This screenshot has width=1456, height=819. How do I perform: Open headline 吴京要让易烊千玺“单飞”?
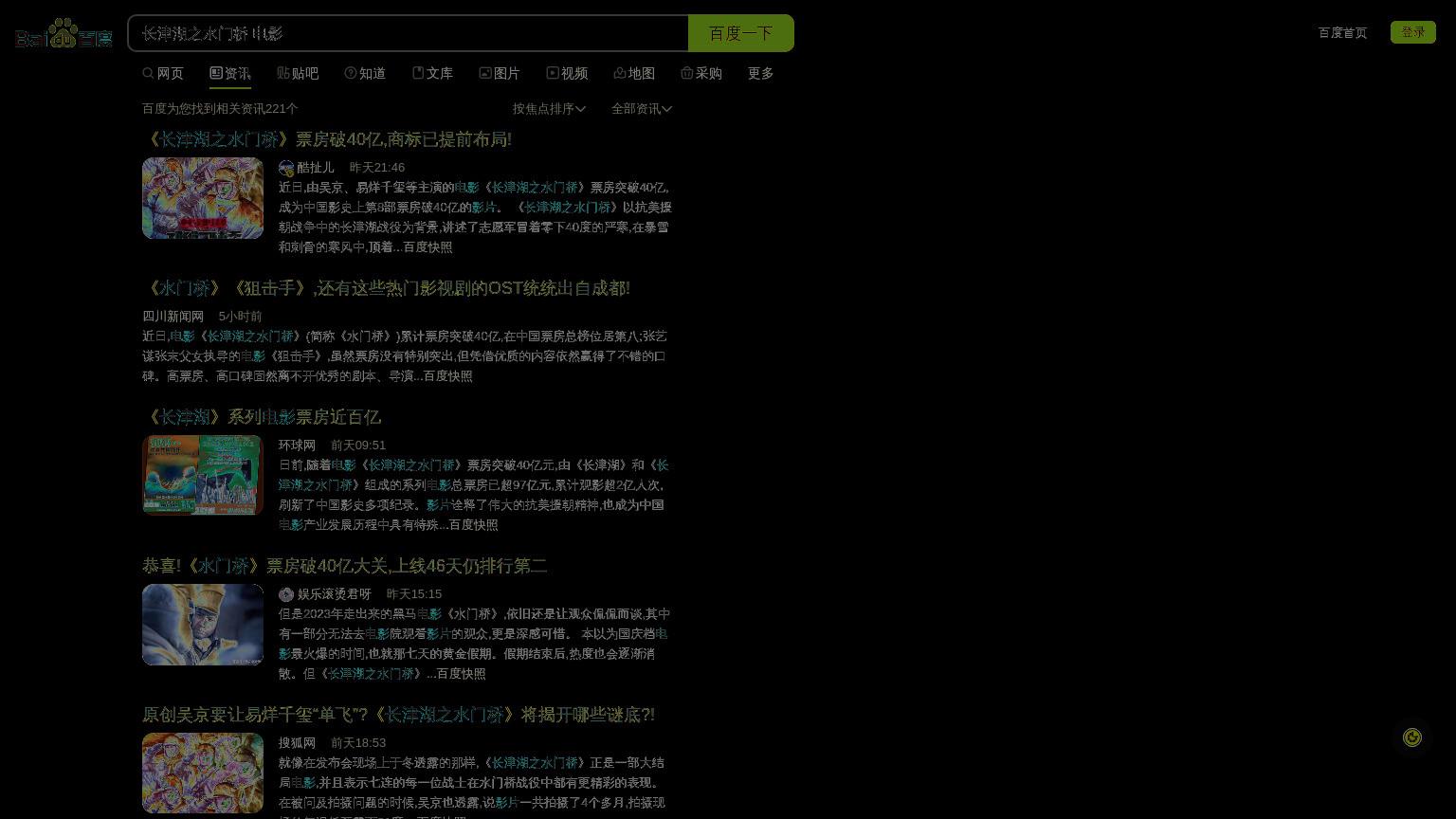pyautogui.click(x=398, y=715)
